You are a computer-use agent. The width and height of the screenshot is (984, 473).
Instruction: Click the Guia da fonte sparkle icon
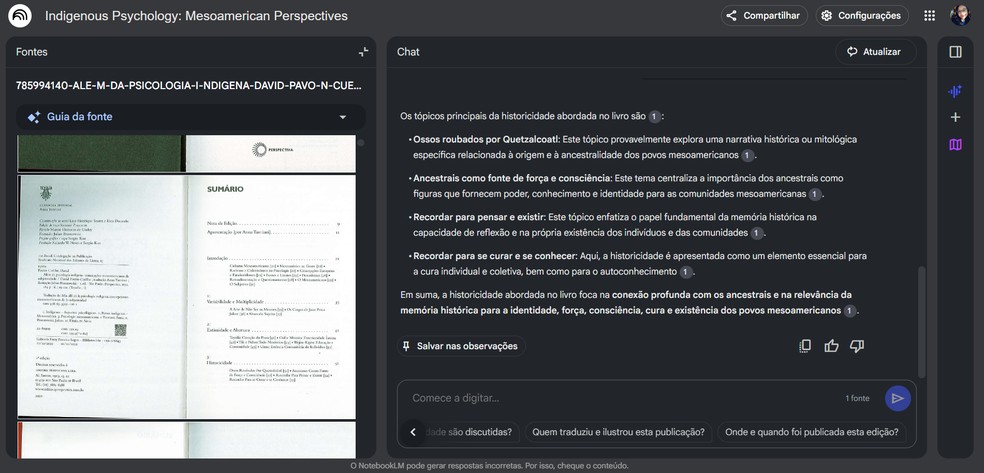(34, 117)
